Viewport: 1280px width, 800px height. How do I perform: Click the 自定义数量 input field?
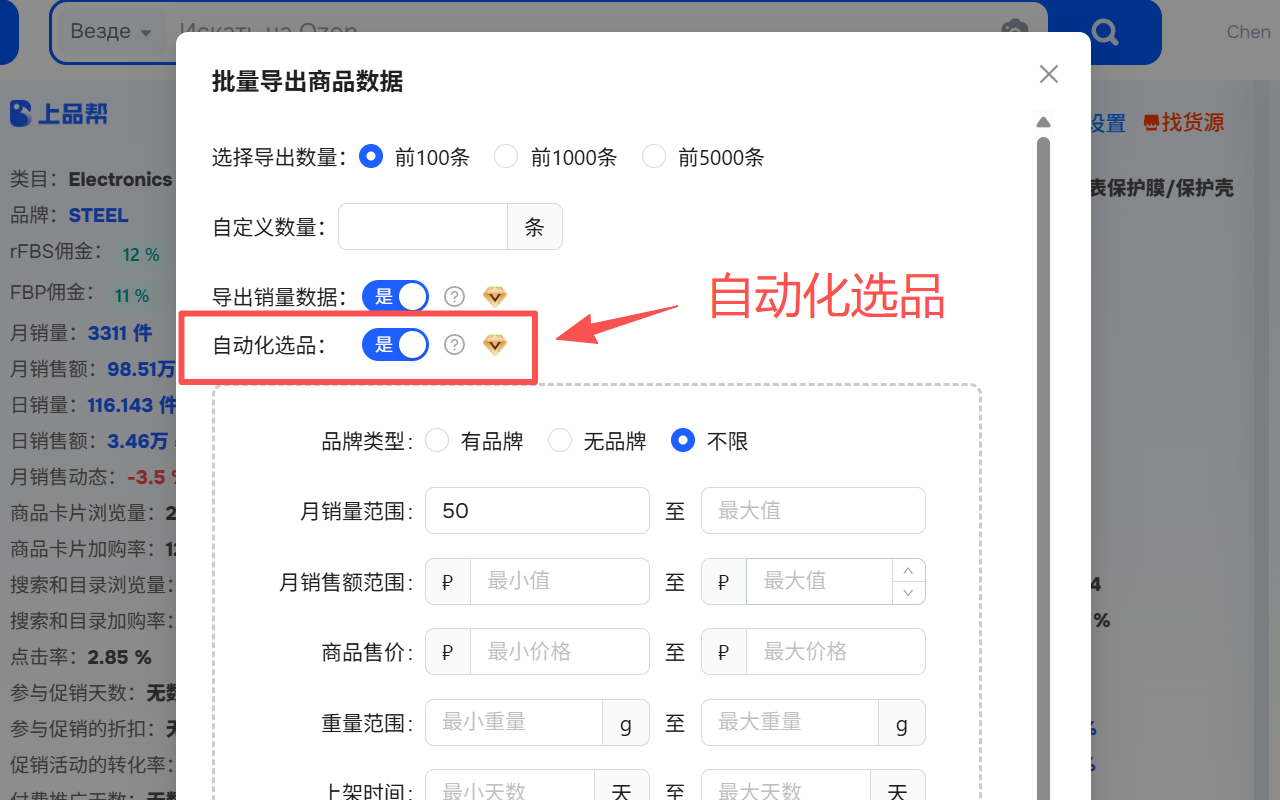pyautogui.click(x=423, y=227)
